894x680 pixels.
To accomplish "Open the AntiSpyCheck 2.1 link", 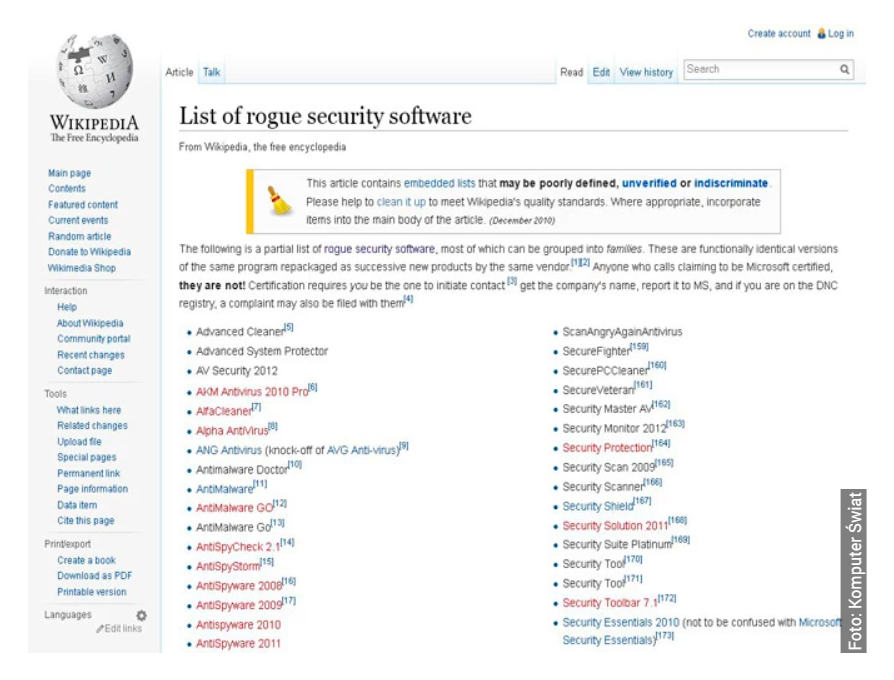I will tap(238, 547).
